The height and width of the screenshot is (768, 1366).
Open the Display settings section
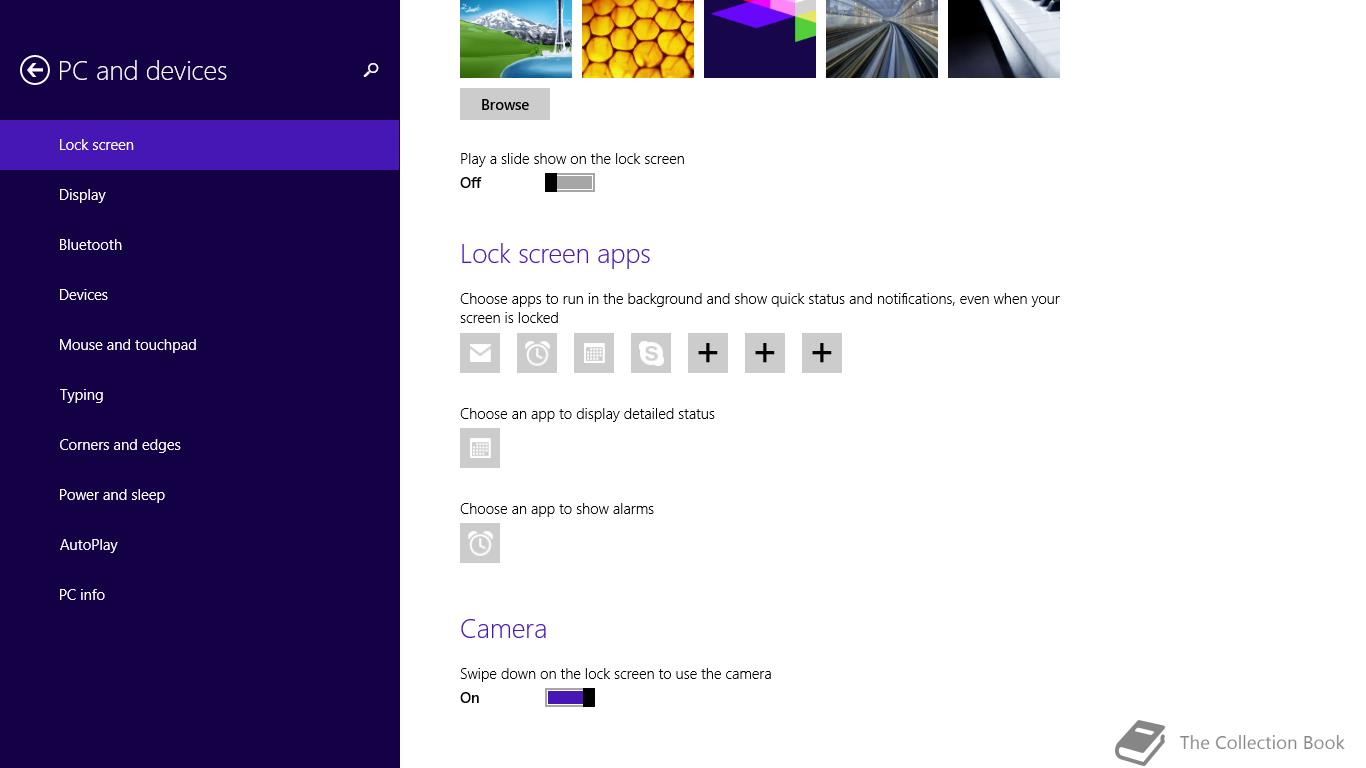click(x=200, y=195)
